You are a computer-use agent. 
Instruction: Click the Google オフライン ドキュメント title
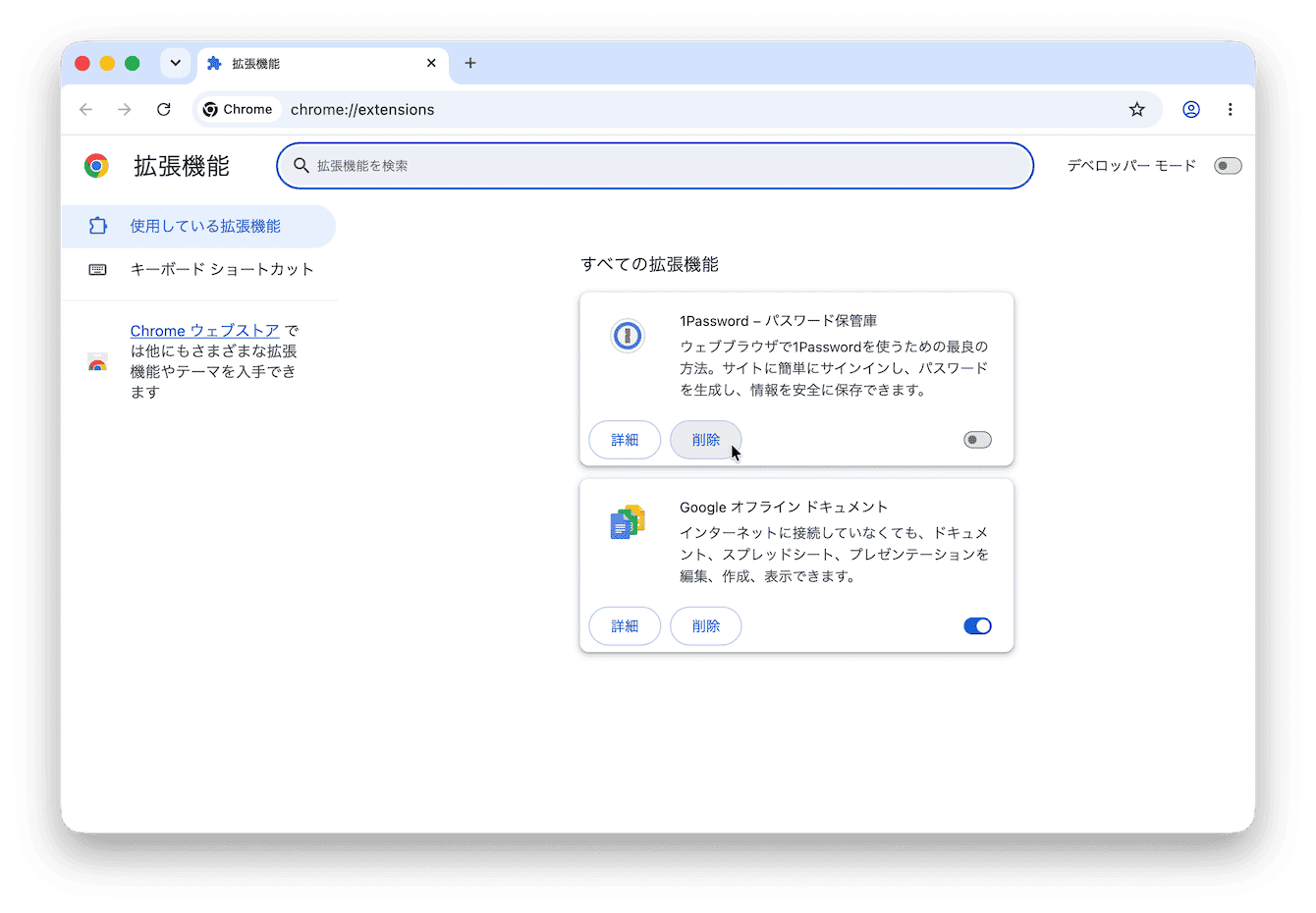click(784, 508)
